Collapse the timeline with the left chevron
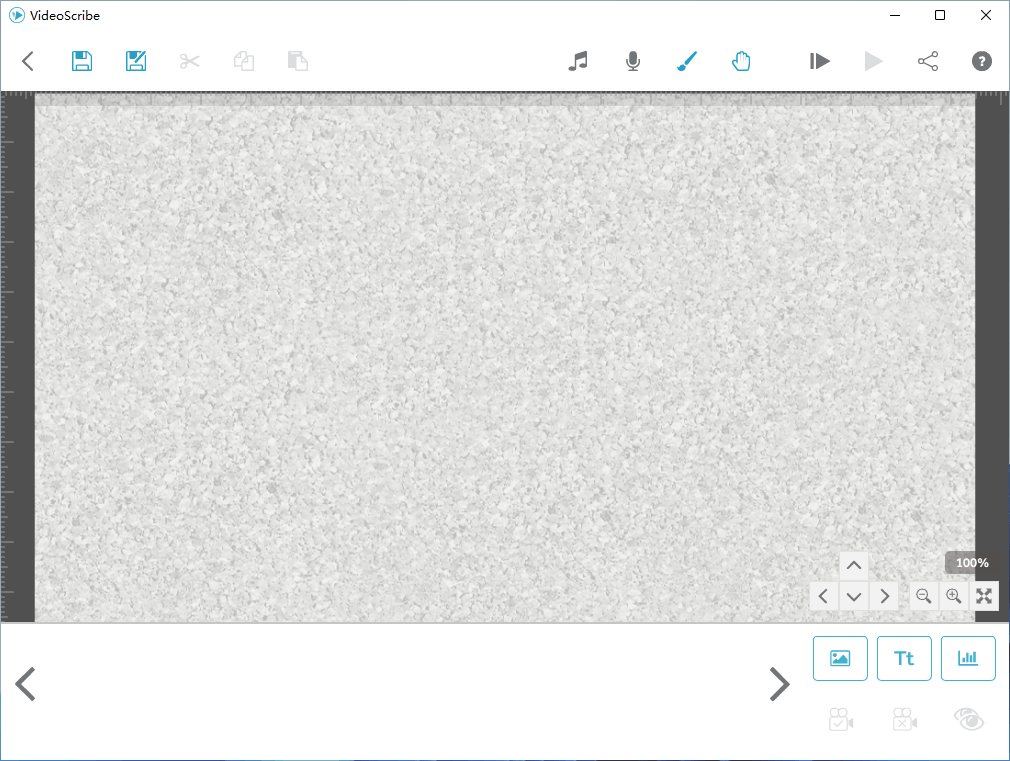 pyautogui.click(x=25, y=684)
